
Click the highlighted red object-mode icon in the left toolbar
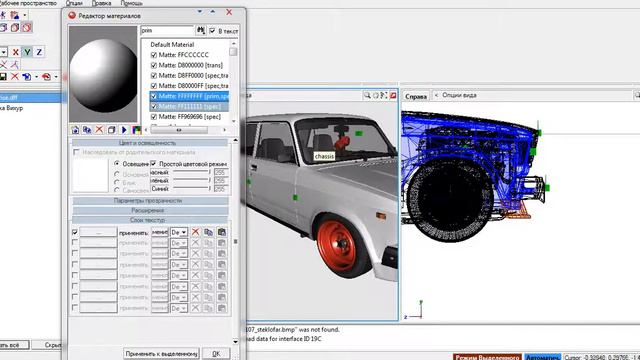click(x=27, y=27)
